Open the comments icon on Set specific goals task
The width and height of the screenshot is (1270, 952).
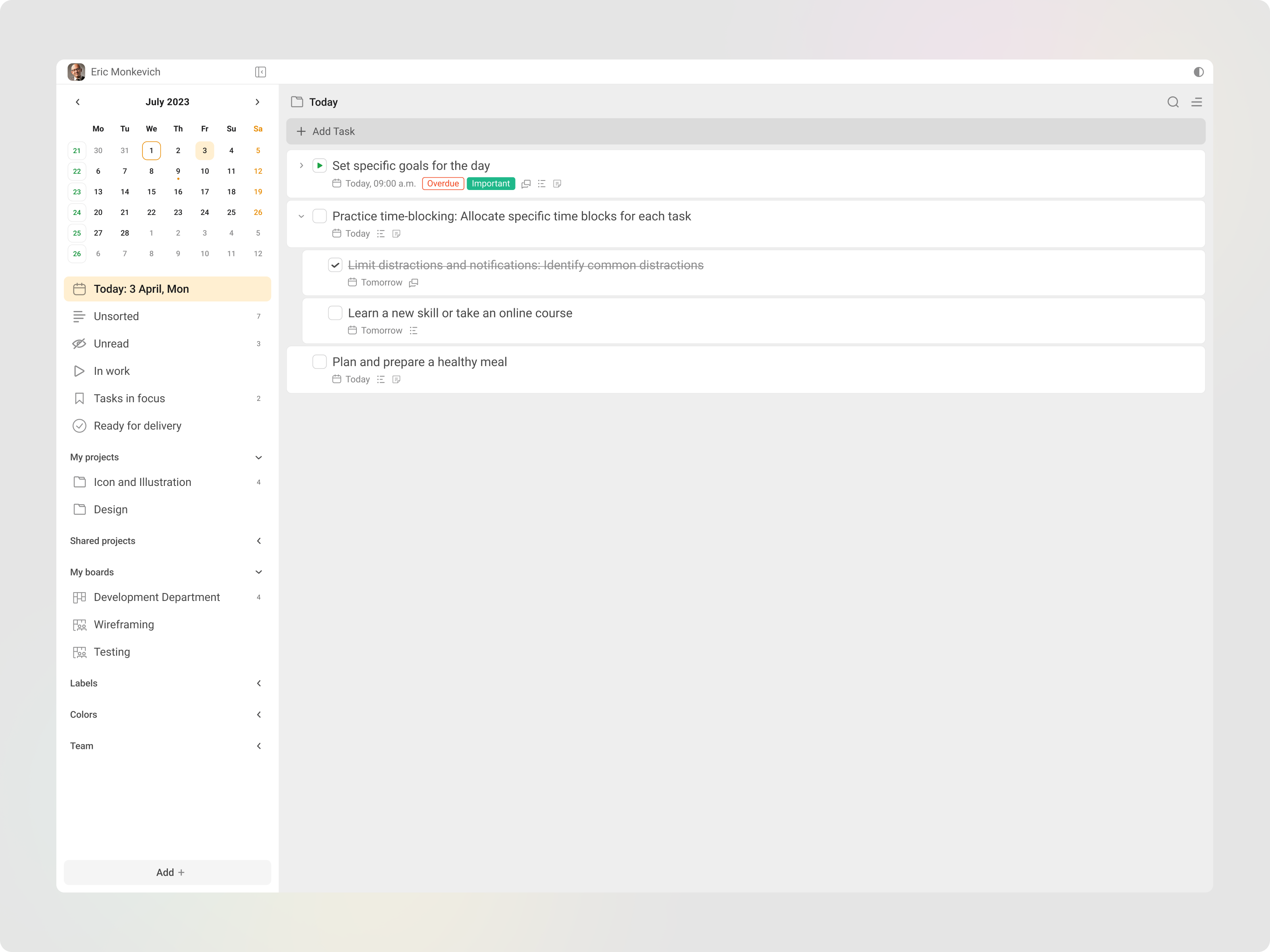[526, 184]
